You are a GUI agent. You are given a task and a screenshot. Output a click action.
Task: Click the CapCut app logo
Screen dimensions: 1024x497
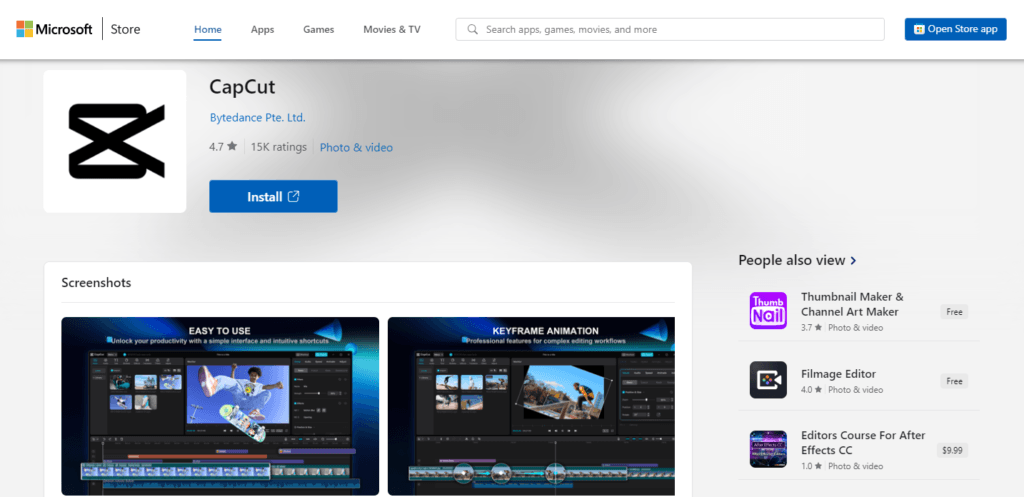(x=115, y=141)
